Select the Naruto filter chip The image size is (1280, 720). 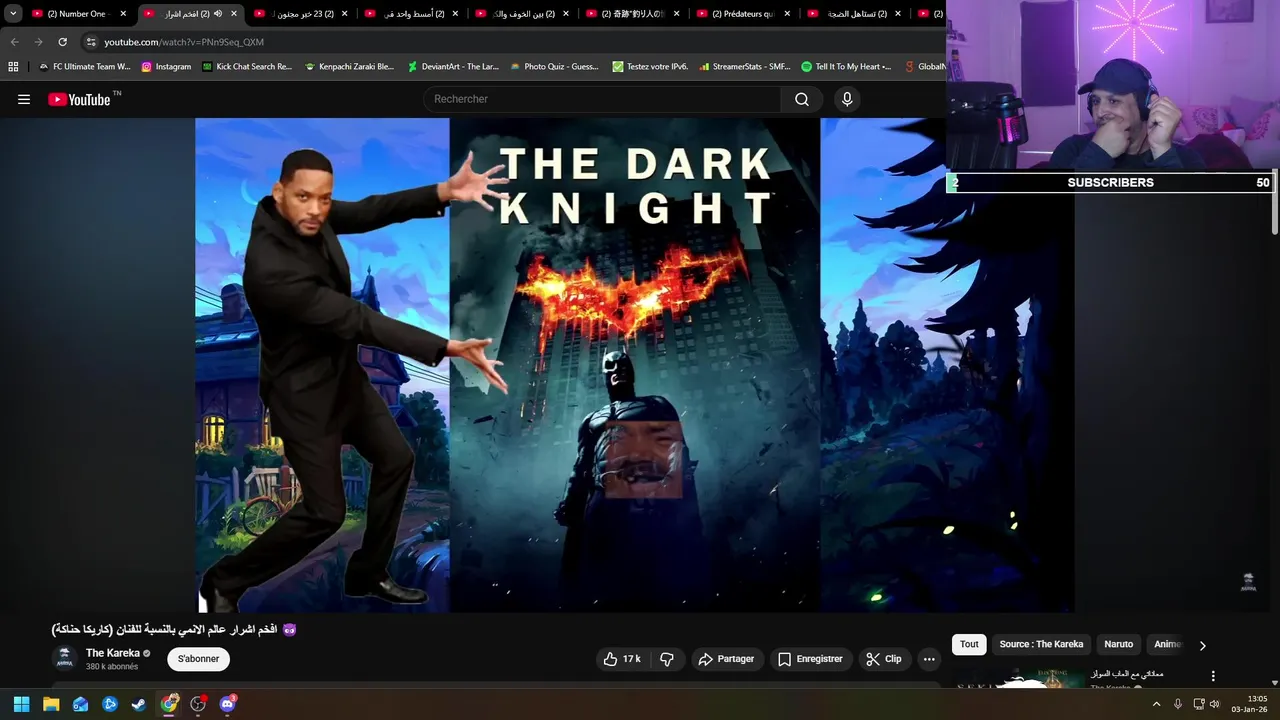1118,645
